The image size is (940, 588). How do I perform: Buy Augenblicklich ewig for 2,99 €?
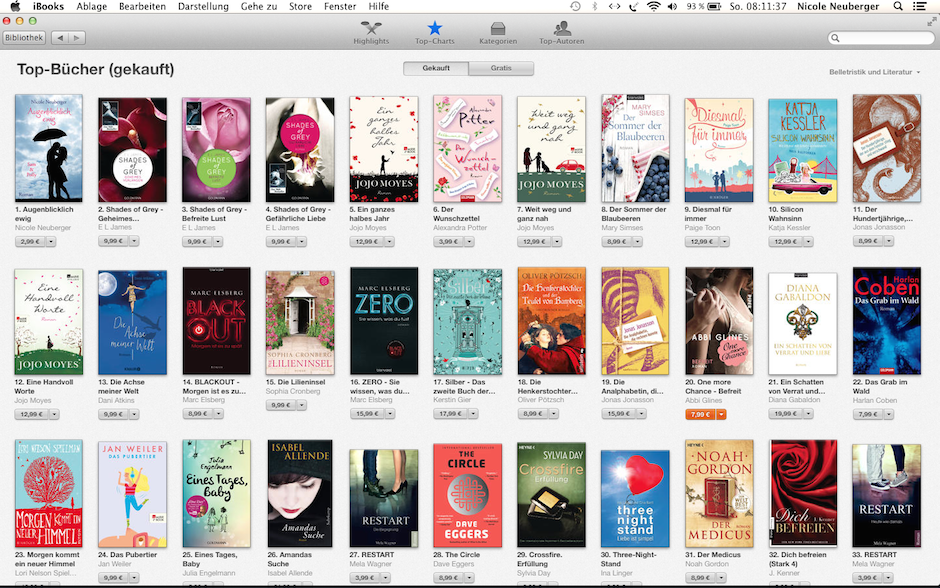[30, 242]
